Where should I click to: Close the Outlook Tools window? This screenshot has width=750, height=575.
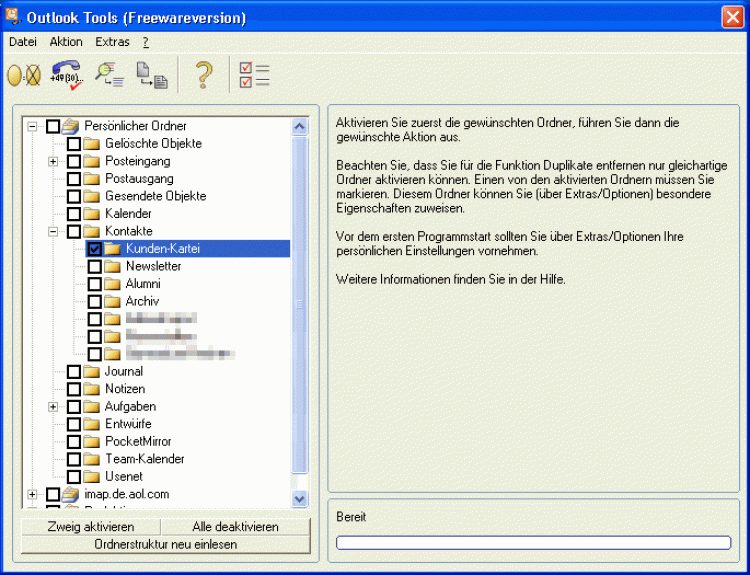(733, 18)
